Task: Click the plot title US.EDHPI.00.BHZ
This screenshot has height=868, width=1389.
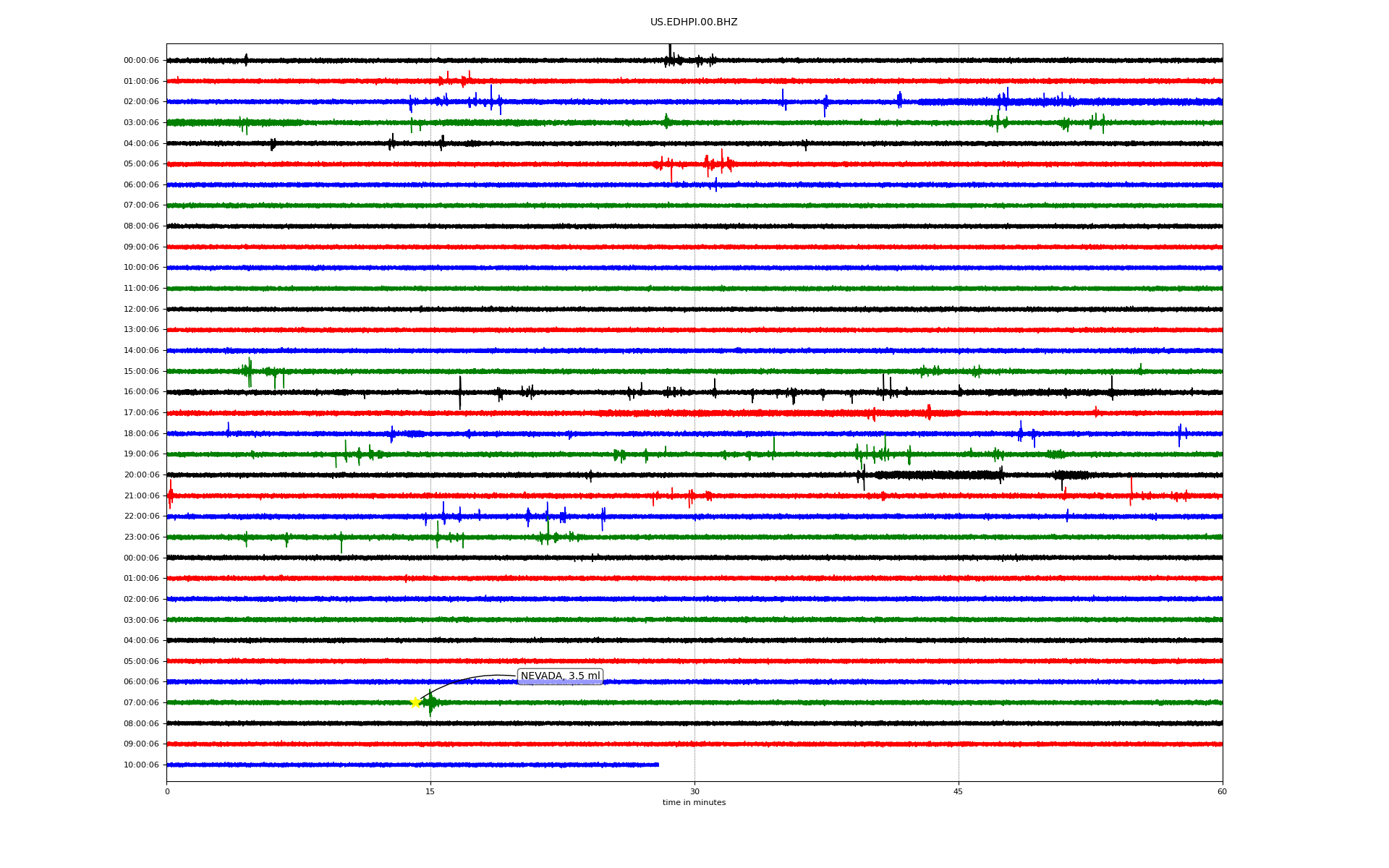Action: pyautogui.click(x=694, y=22)
